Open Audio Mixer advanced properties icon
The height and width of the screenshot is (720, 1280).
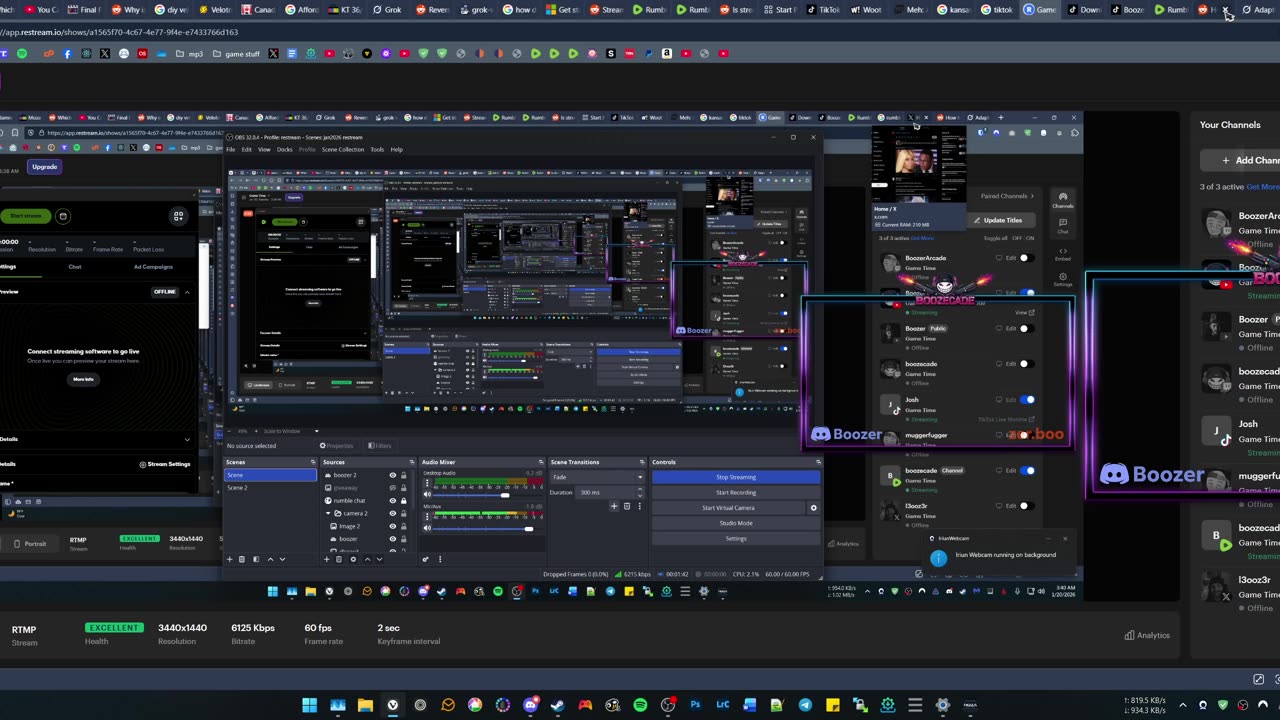click(x=426, y=559)
